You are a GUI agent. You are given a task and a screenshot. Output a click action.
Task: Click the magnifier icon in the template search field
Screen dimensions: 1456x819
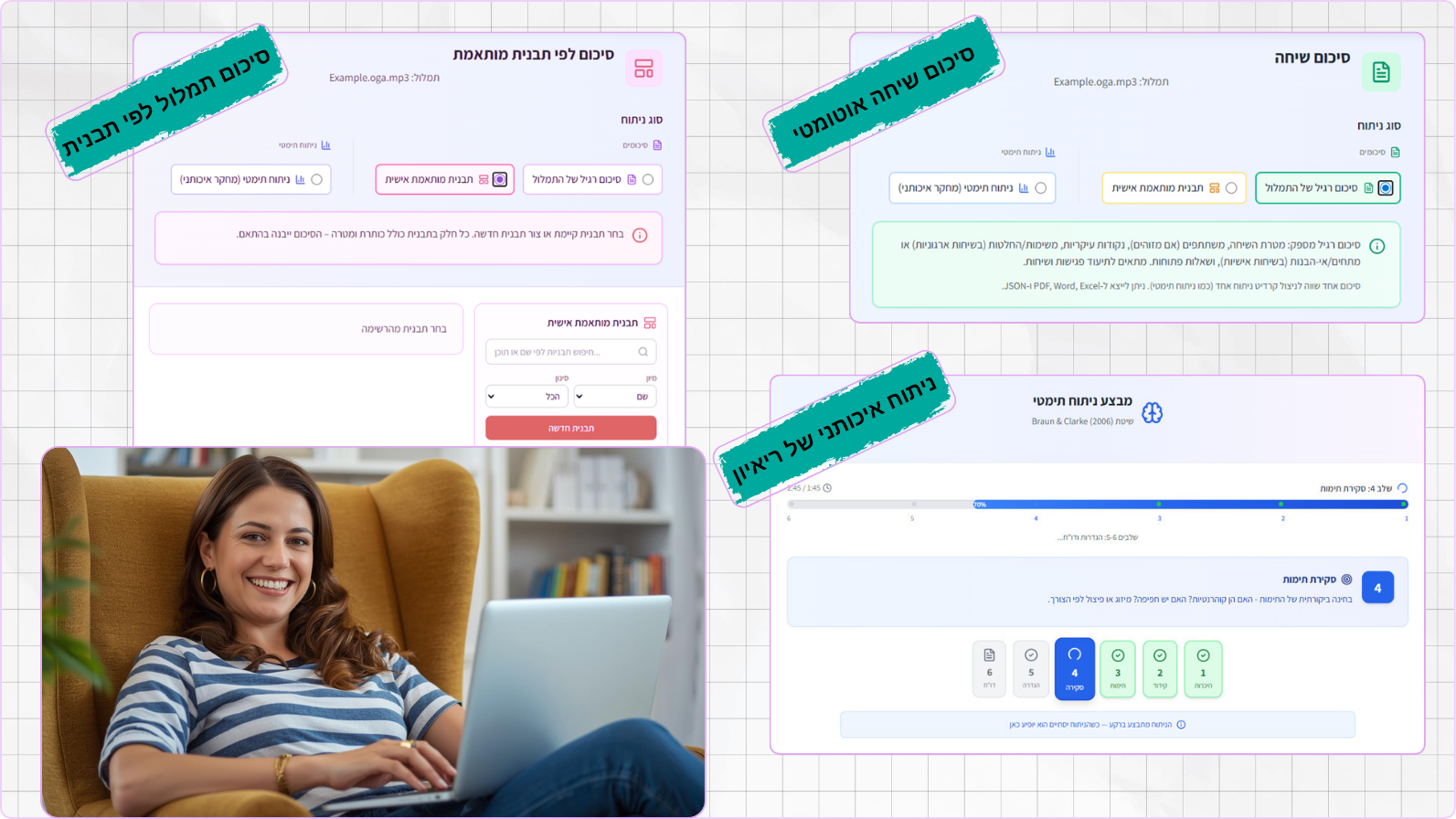point(643,352)
